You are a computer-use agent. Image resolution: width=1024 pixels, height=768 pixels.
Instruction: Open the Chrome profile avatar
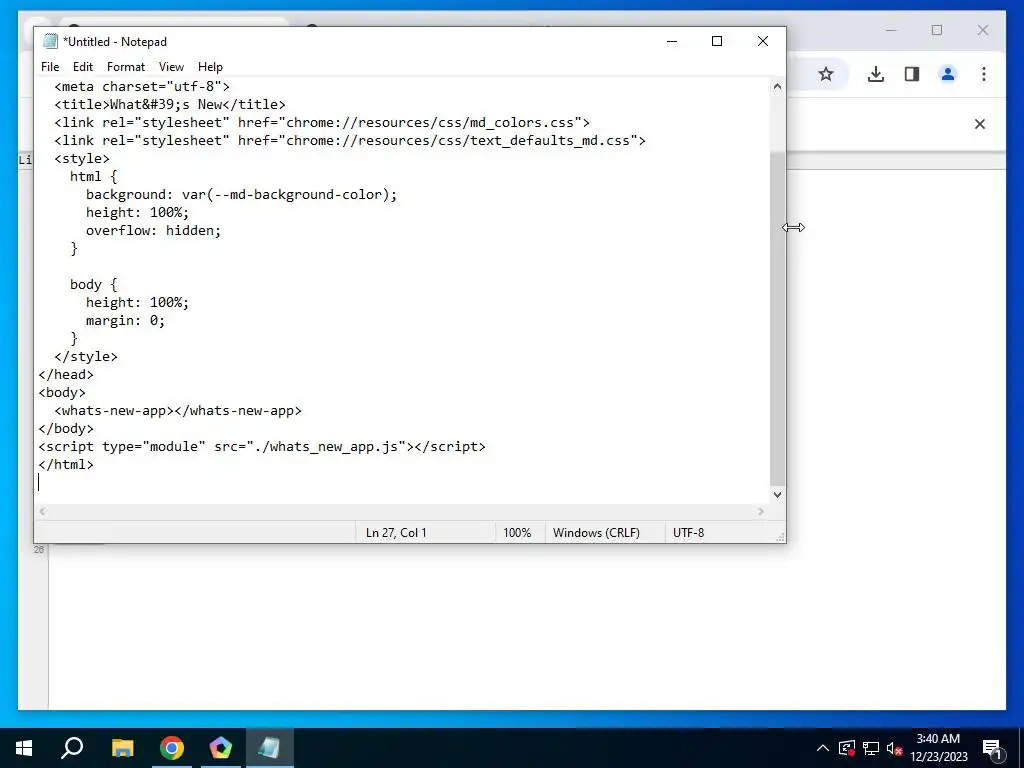[948, 74]
